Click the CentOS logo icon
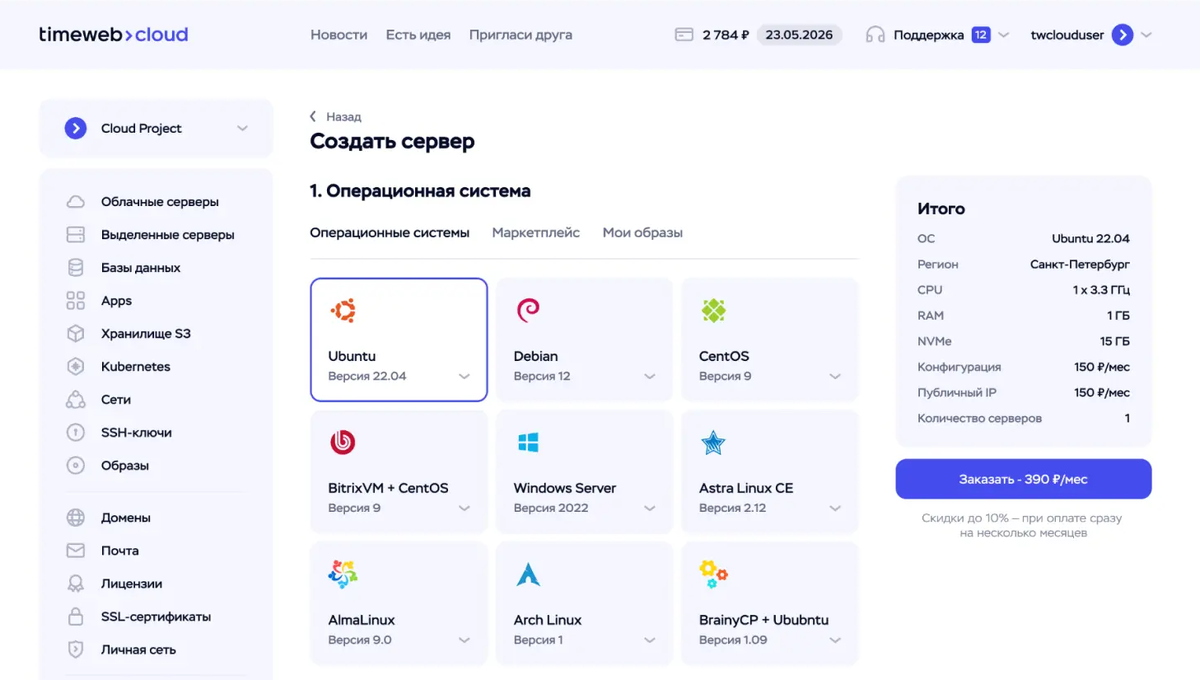The image size is (1200, 680). point(714,311)
